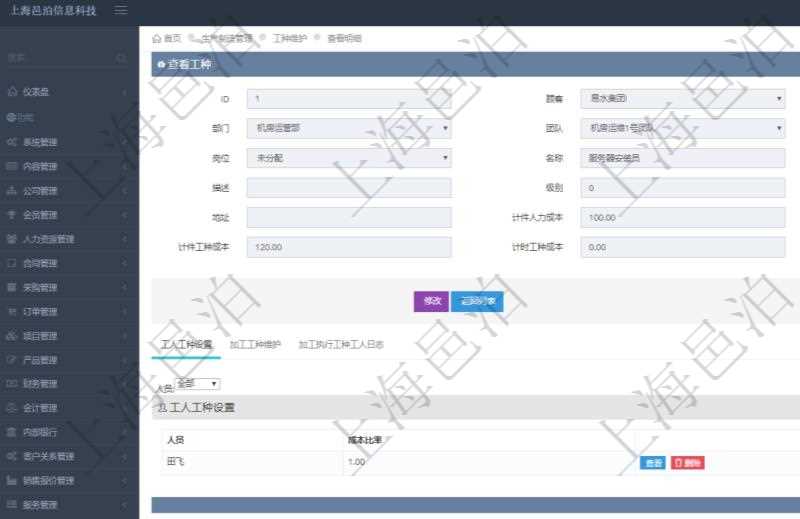Toggle the hamburger menu in the top bar

point(121,10)
